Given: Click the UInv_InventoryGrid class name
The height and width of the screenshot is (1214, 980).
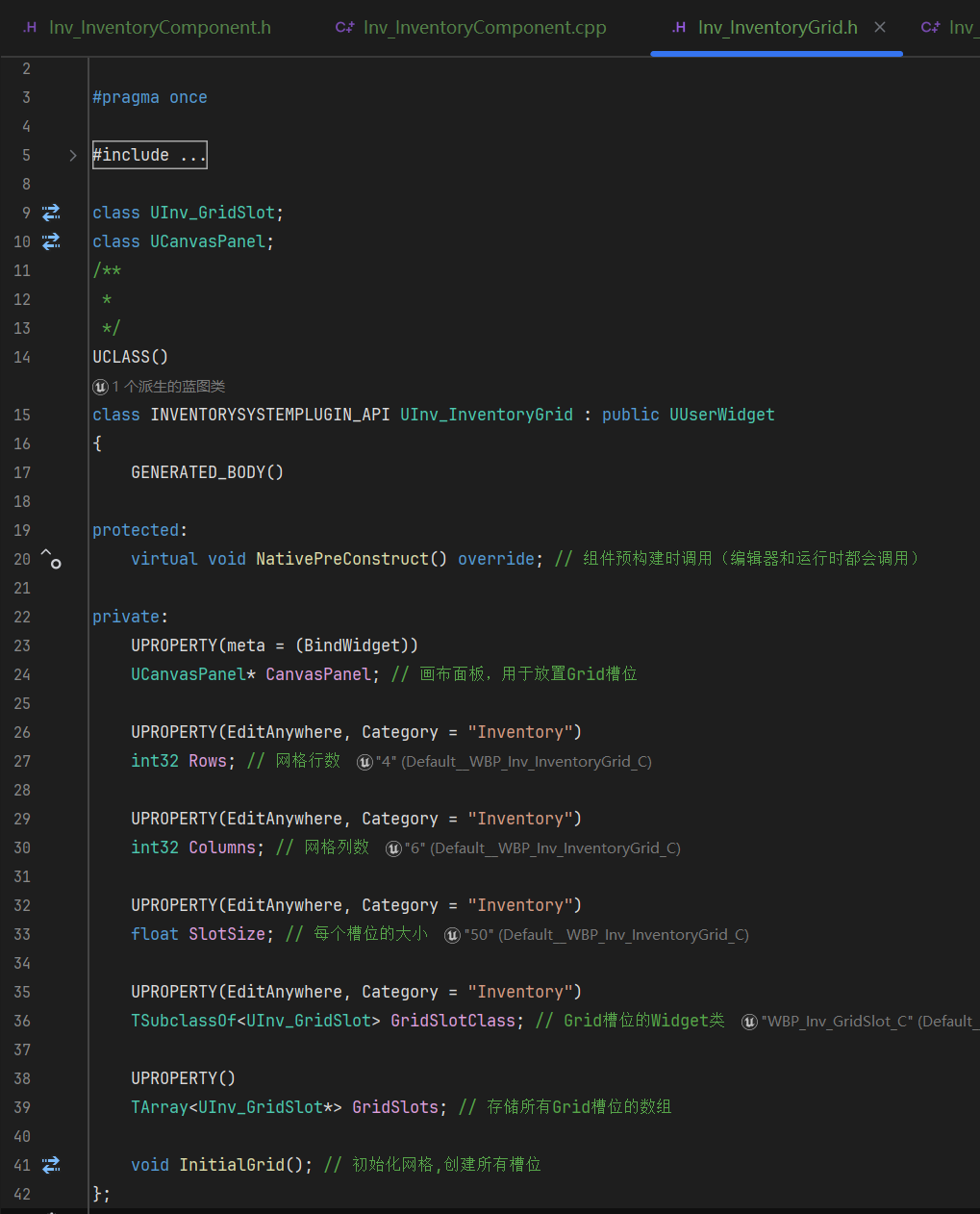Looking at the screenshot, I should [x=487, y=415].
